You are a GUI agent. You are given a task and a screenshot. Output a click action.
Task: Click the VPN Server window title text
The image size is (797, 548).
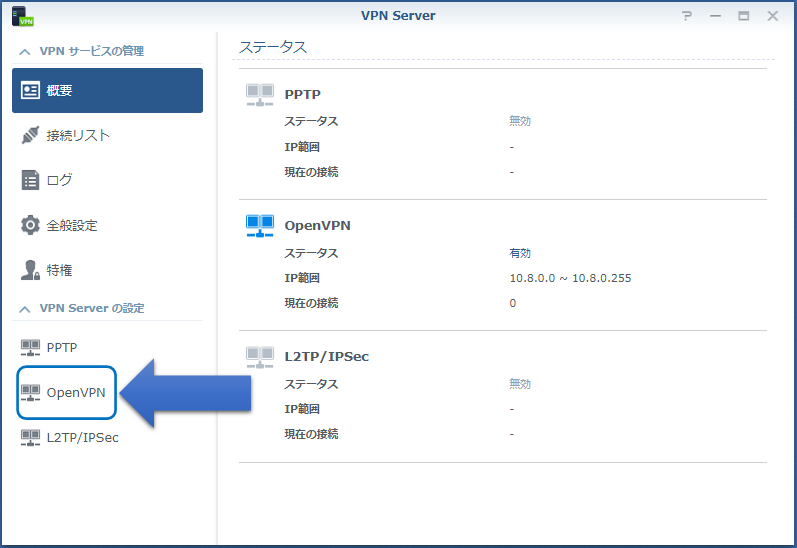[398, 16]
